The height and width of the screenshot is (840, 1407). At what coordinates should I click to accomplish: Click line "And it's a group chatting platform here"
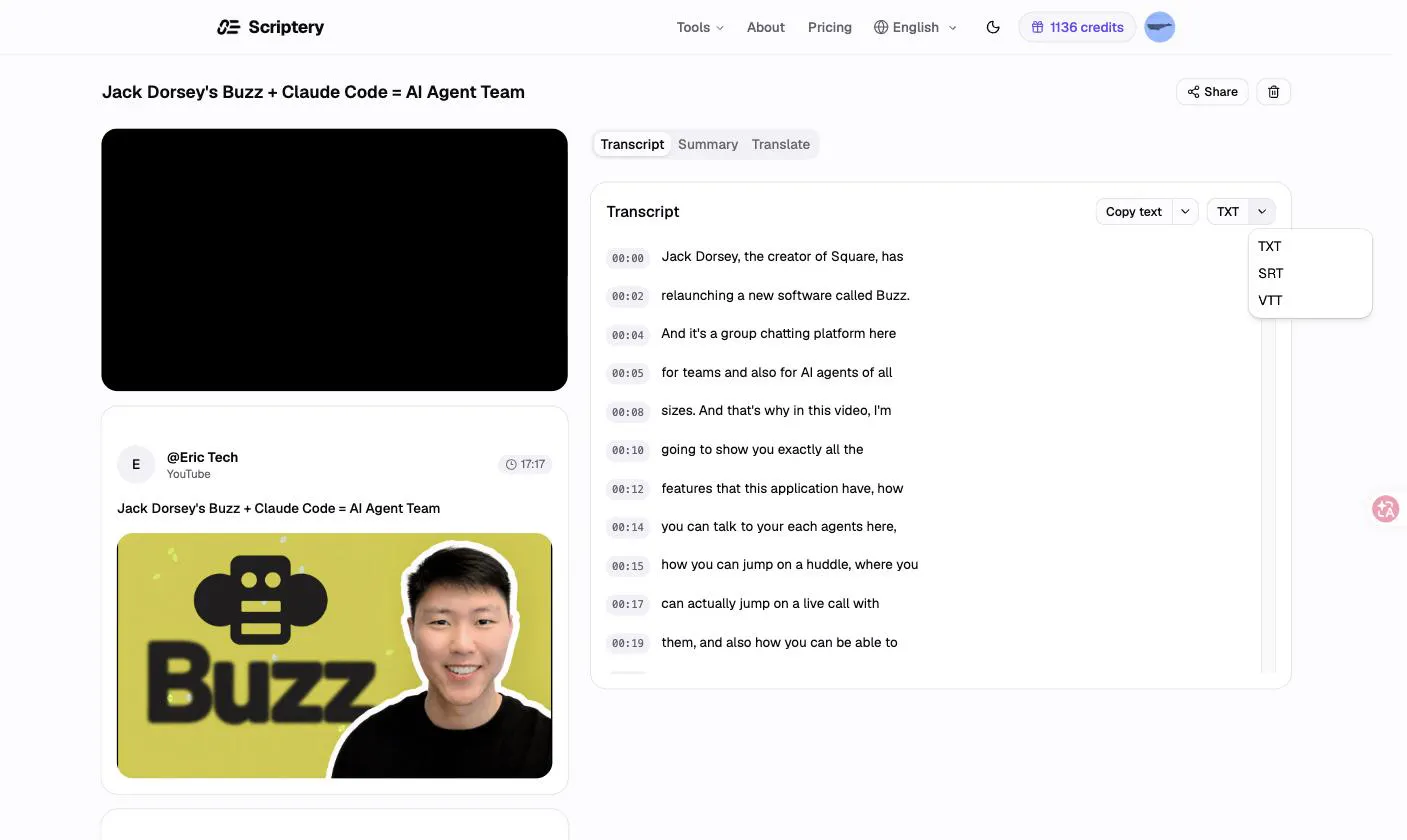coord(778,334)
